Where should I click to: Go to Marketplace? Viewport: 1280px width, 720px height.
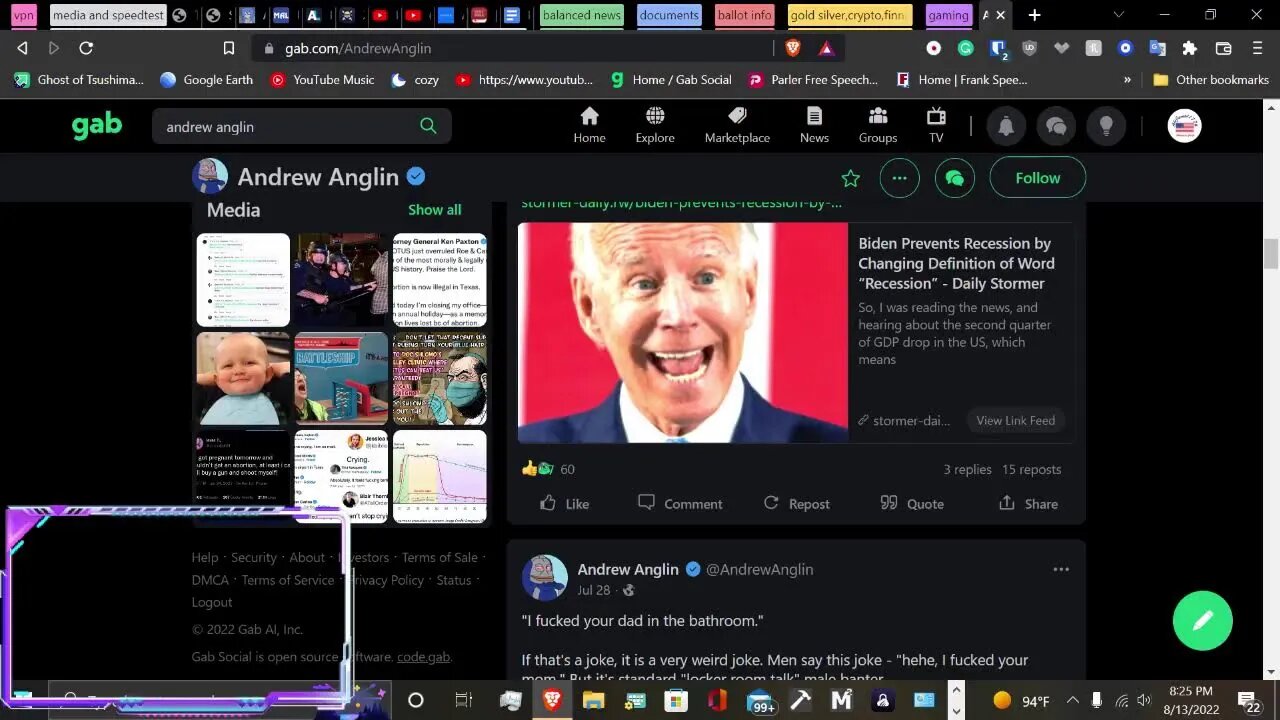pyautogui.click(x=737, y=126)
